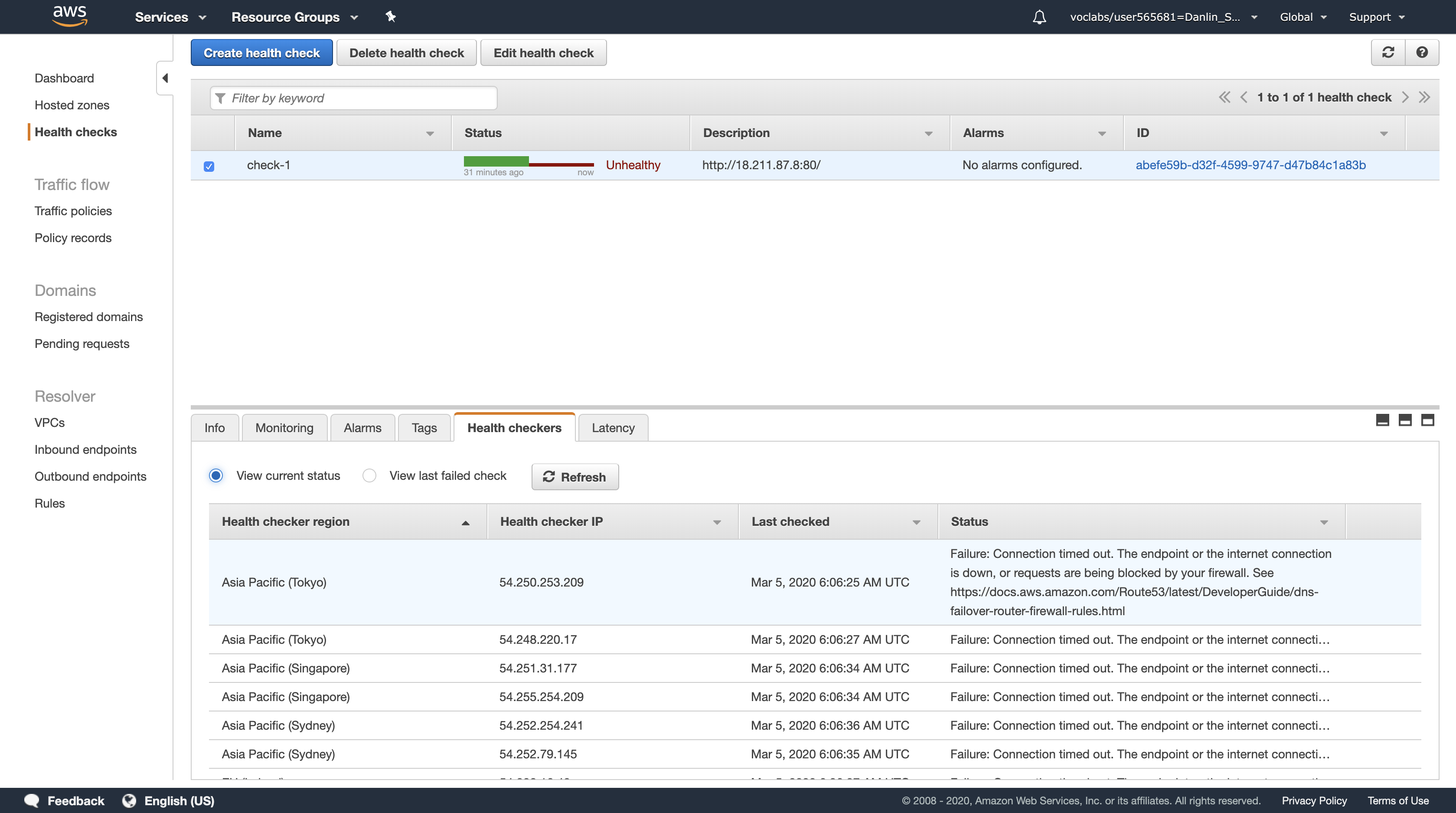Collapse the left navigation pane arrow

coord(165,78)
